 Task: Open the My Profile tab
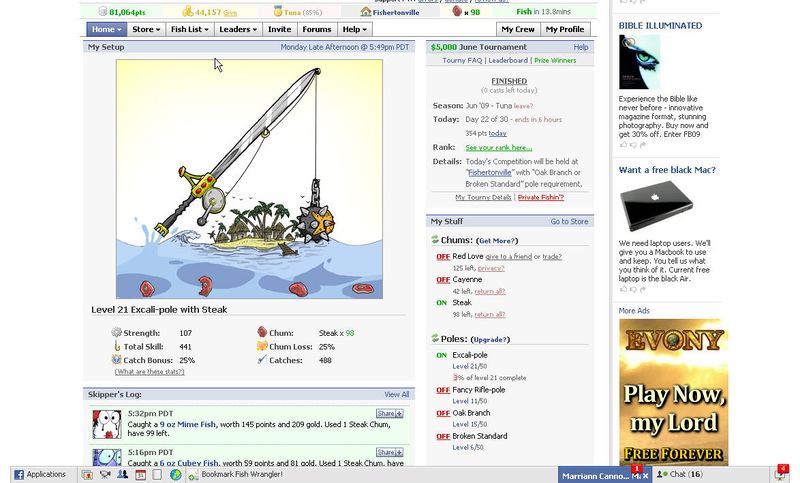coord(565,29)
